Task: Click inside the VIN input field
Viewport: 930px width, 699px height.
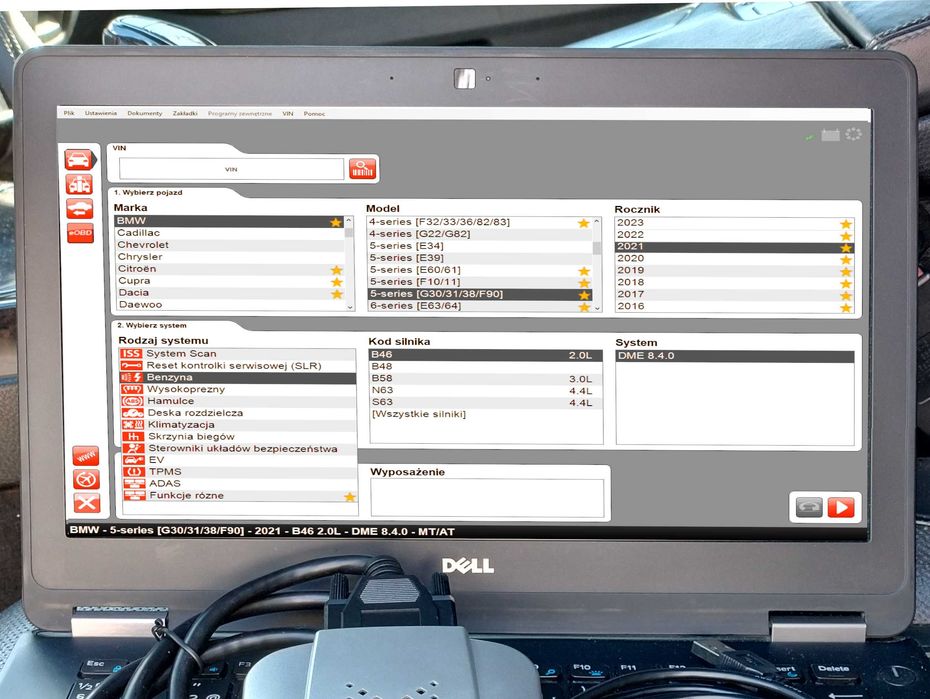Action: coord(231,169)
